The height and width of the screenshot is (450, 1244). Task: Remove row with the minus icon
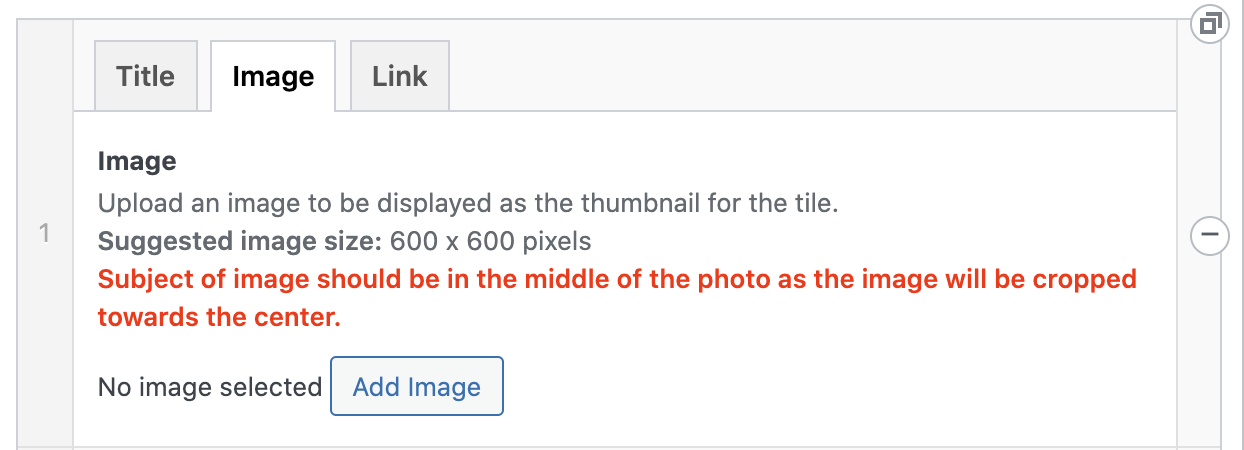coord(1209,235)
